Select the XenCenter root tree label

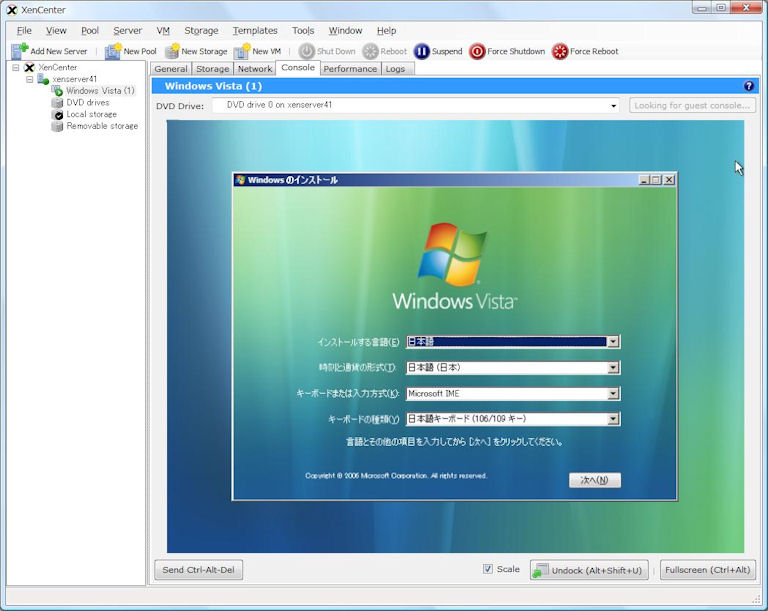(x=57, y=67)
